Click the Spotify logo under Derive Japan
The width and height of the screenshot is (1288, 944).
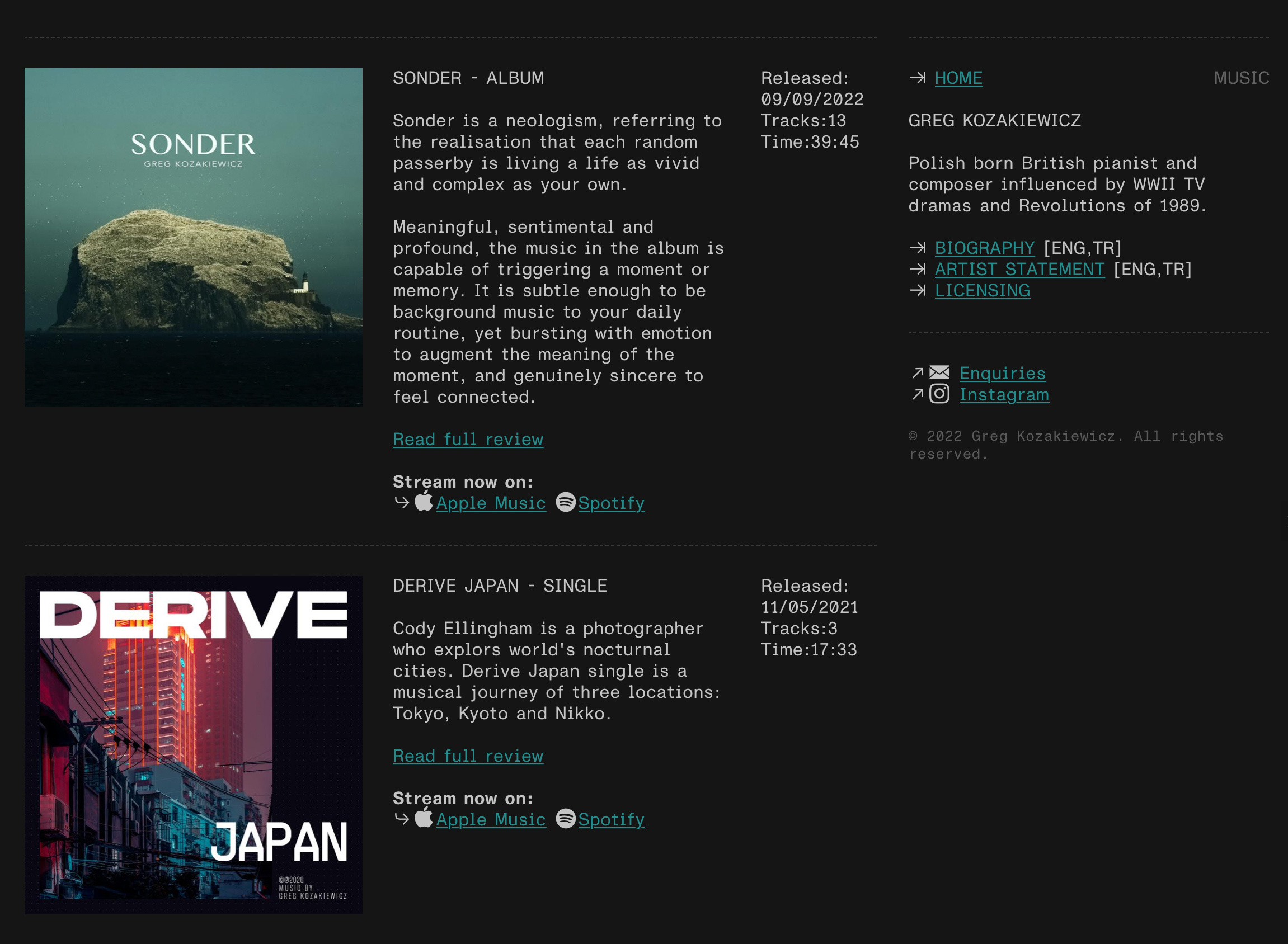tap(566, 819)
